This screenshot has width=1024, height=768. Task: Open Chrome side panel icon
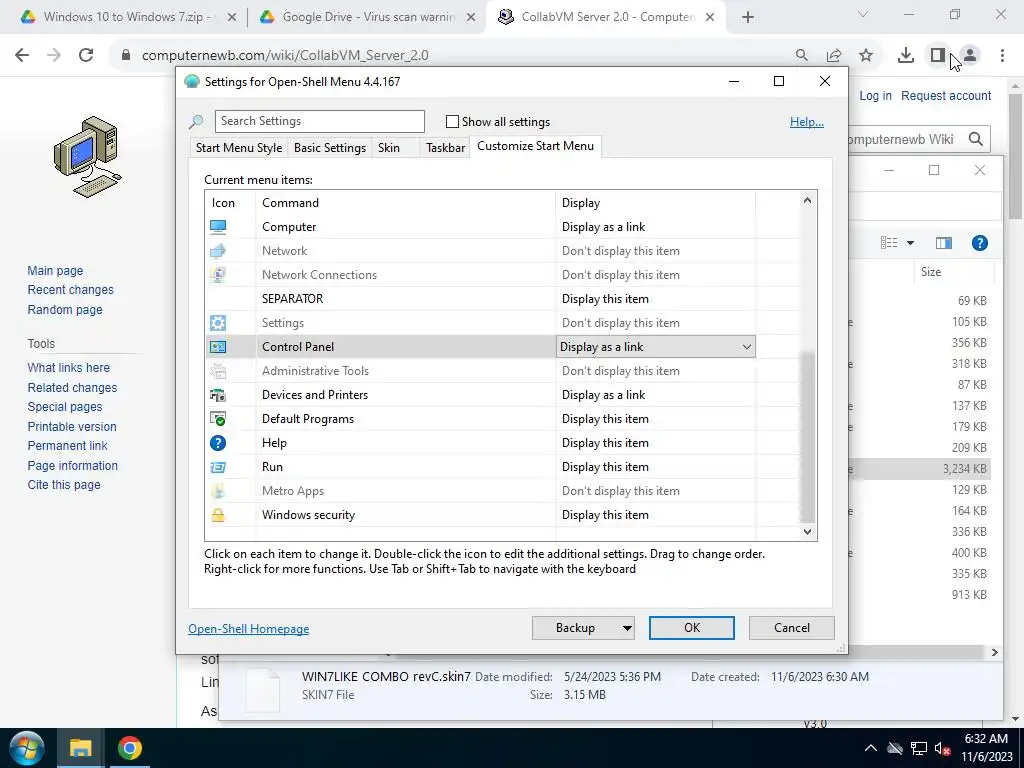click(937, 56)
